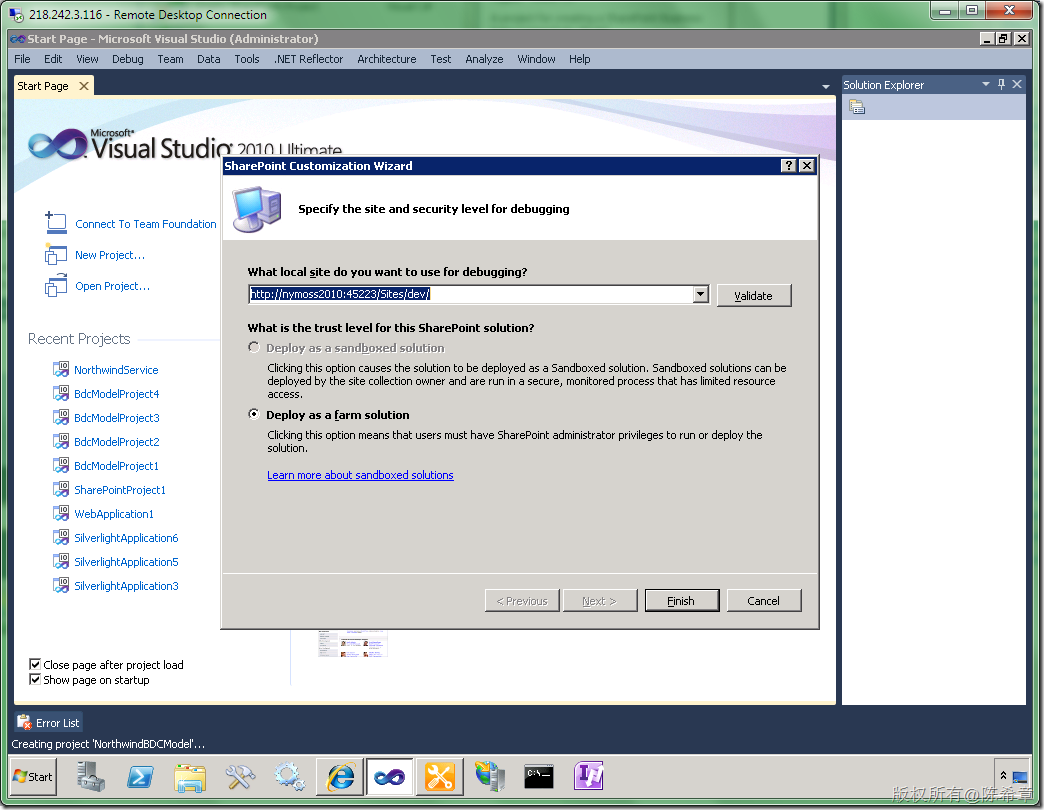
Task: Open Learn more about sandboxed solutions link
Action: (360, 475)
